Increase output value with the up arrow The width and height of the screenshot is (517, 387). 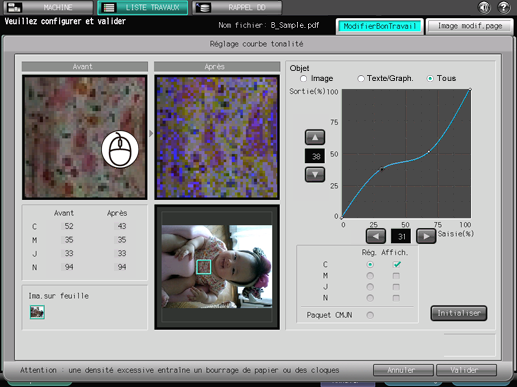point(315,137)
